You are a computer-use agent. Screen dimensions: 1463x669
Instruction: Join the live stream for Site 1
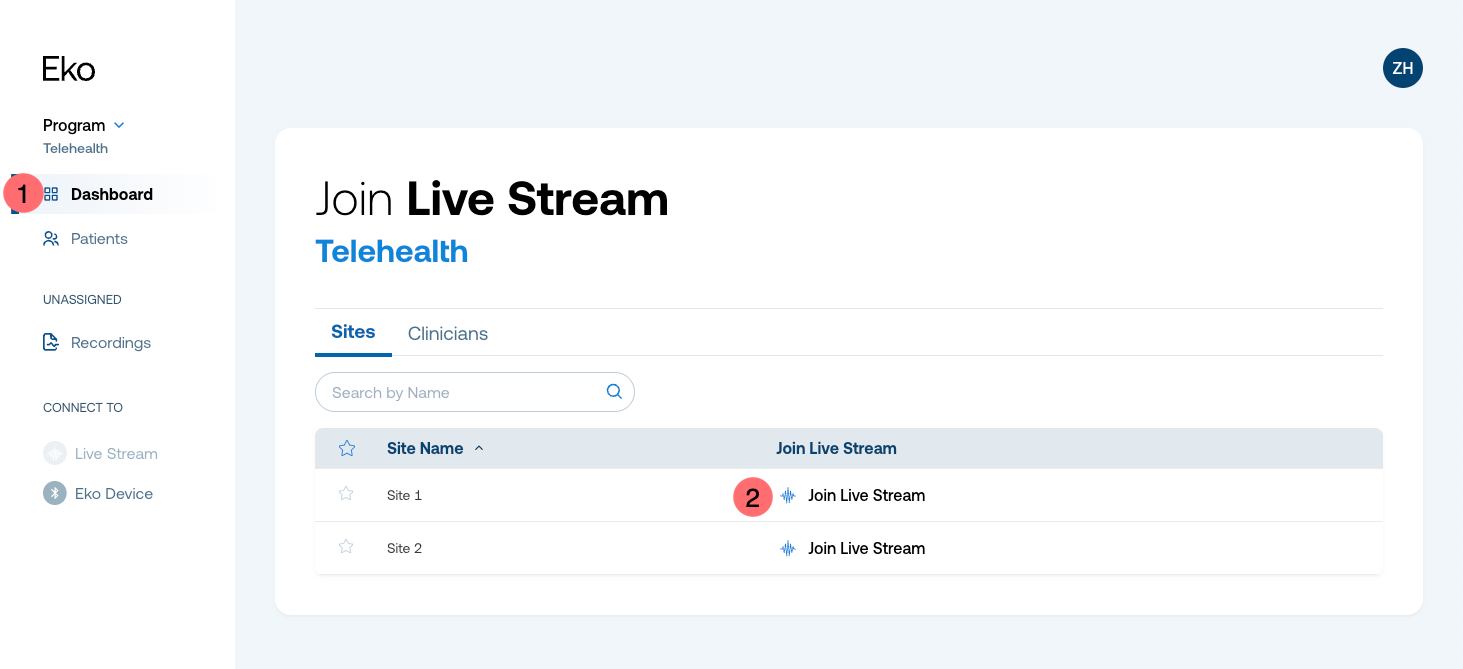[866, 495]
